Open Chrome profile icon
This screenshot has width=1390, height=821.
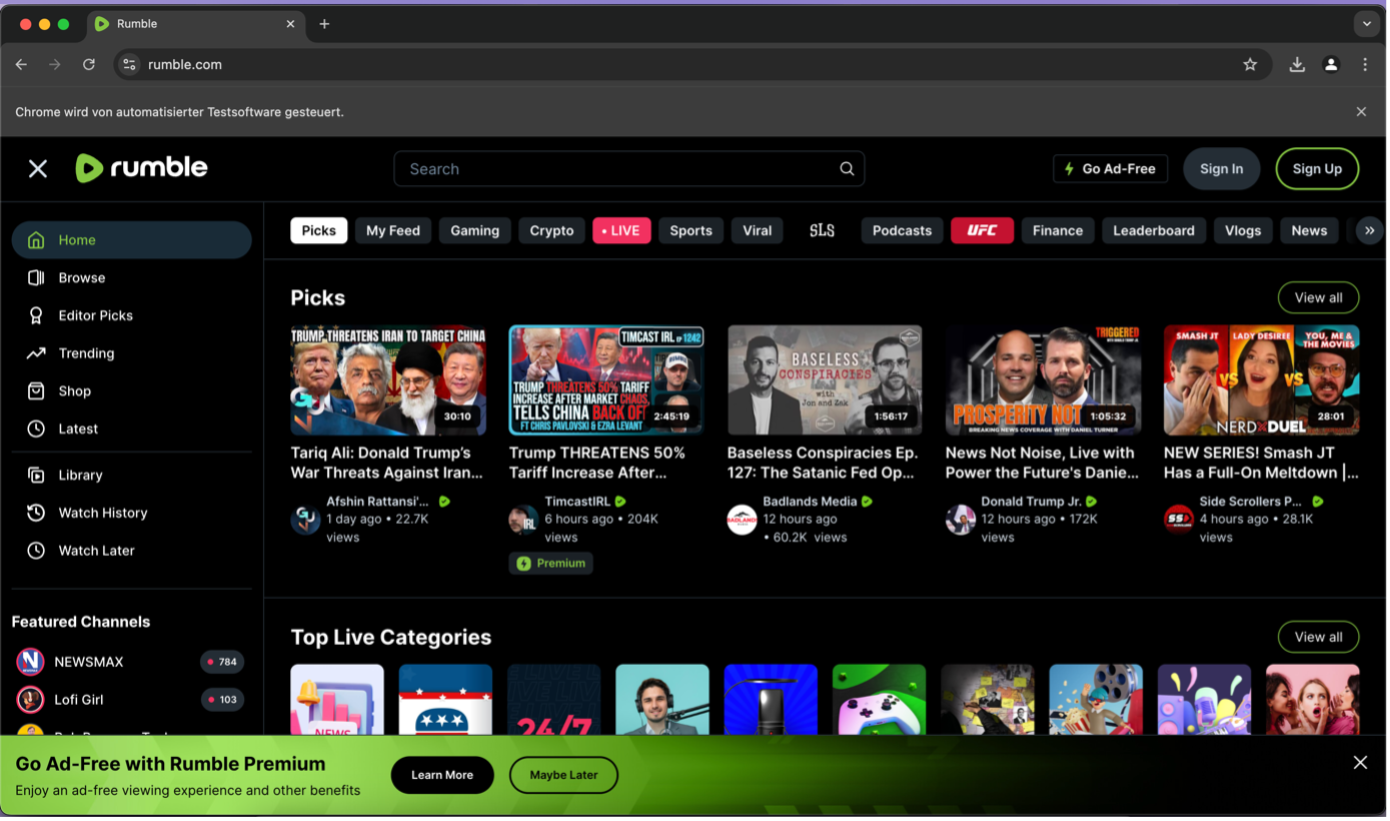point(1331,65)
